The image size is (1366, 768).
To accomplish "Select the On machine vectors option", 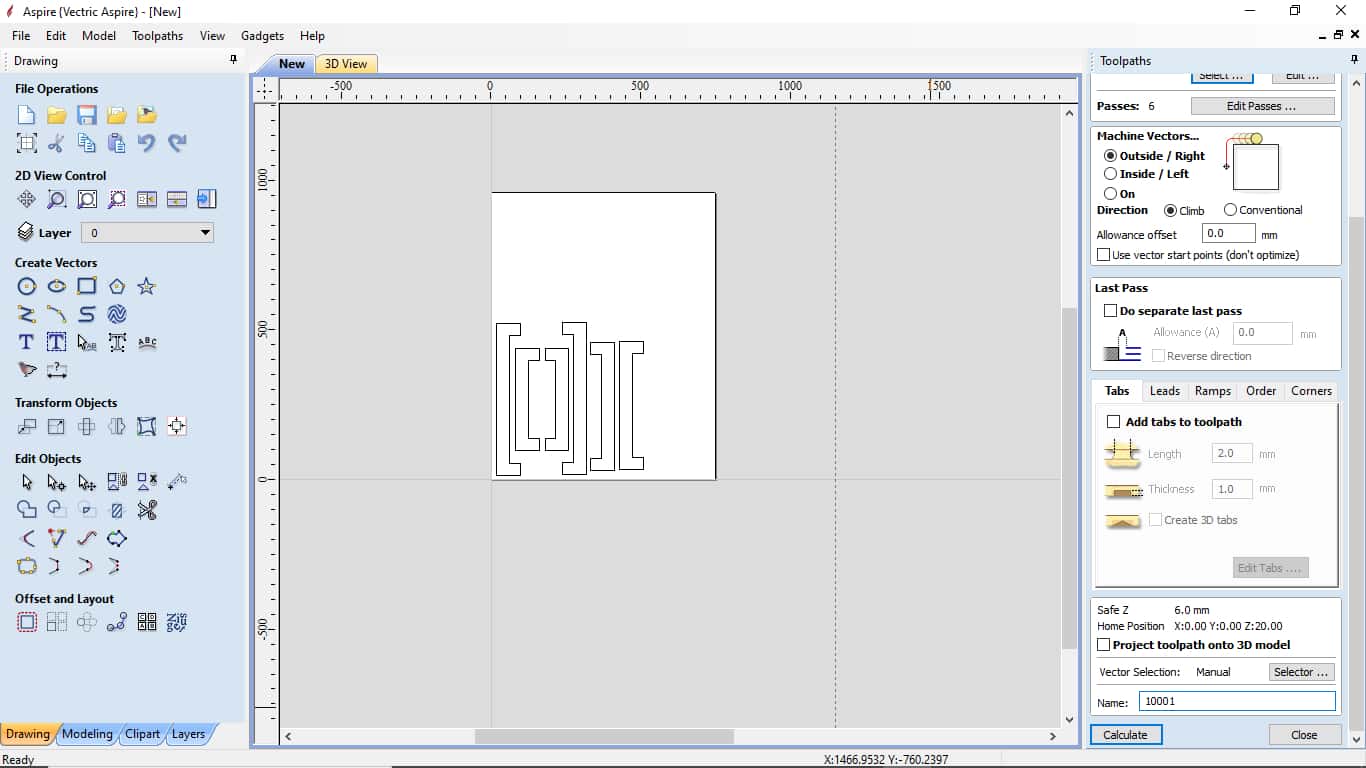I will (1110, 194).
